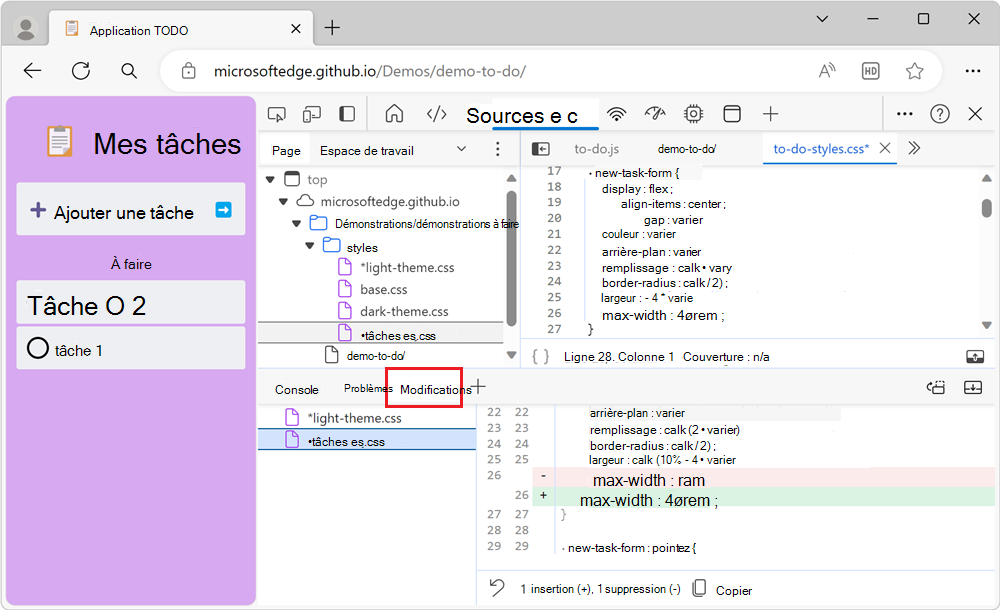Image resolution: width=1000 pixels, height=610 pixels.
Task: Toggle device emulation icon
Action: [311, 114]
